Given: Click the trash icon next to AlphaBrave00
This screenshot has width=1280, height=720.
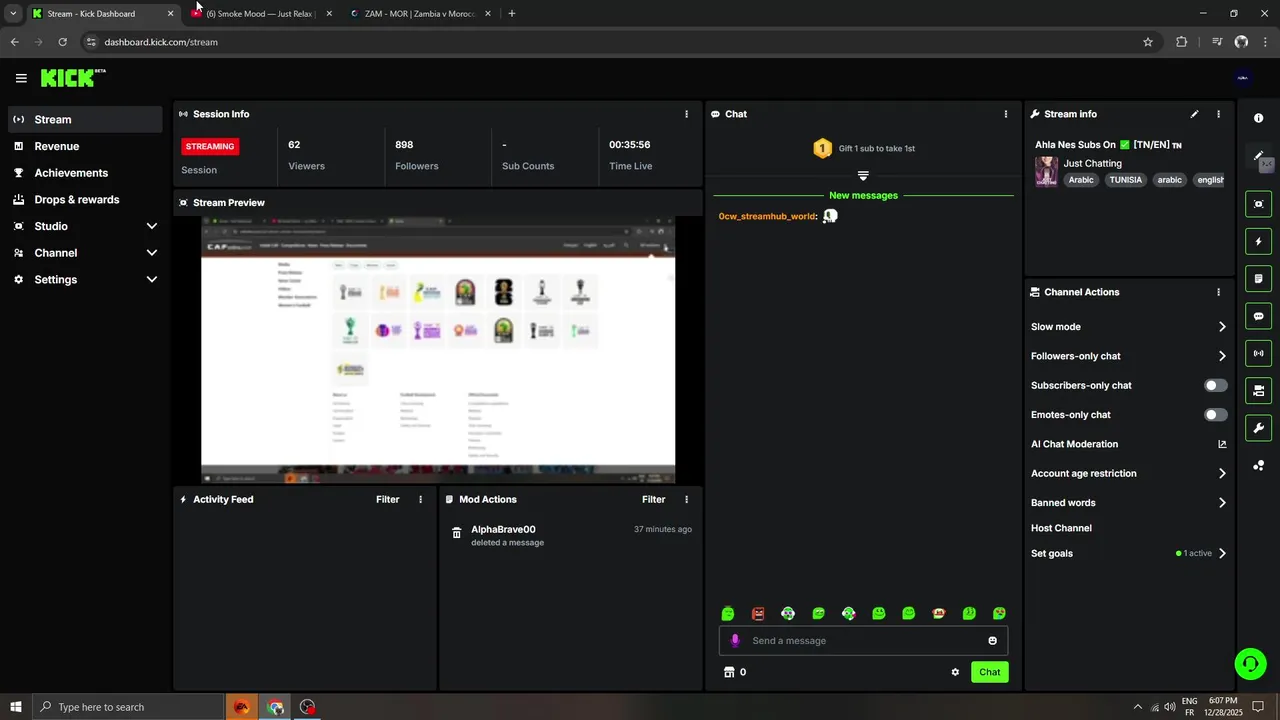Looking at the screenshot, I should [x=457, y=533].
